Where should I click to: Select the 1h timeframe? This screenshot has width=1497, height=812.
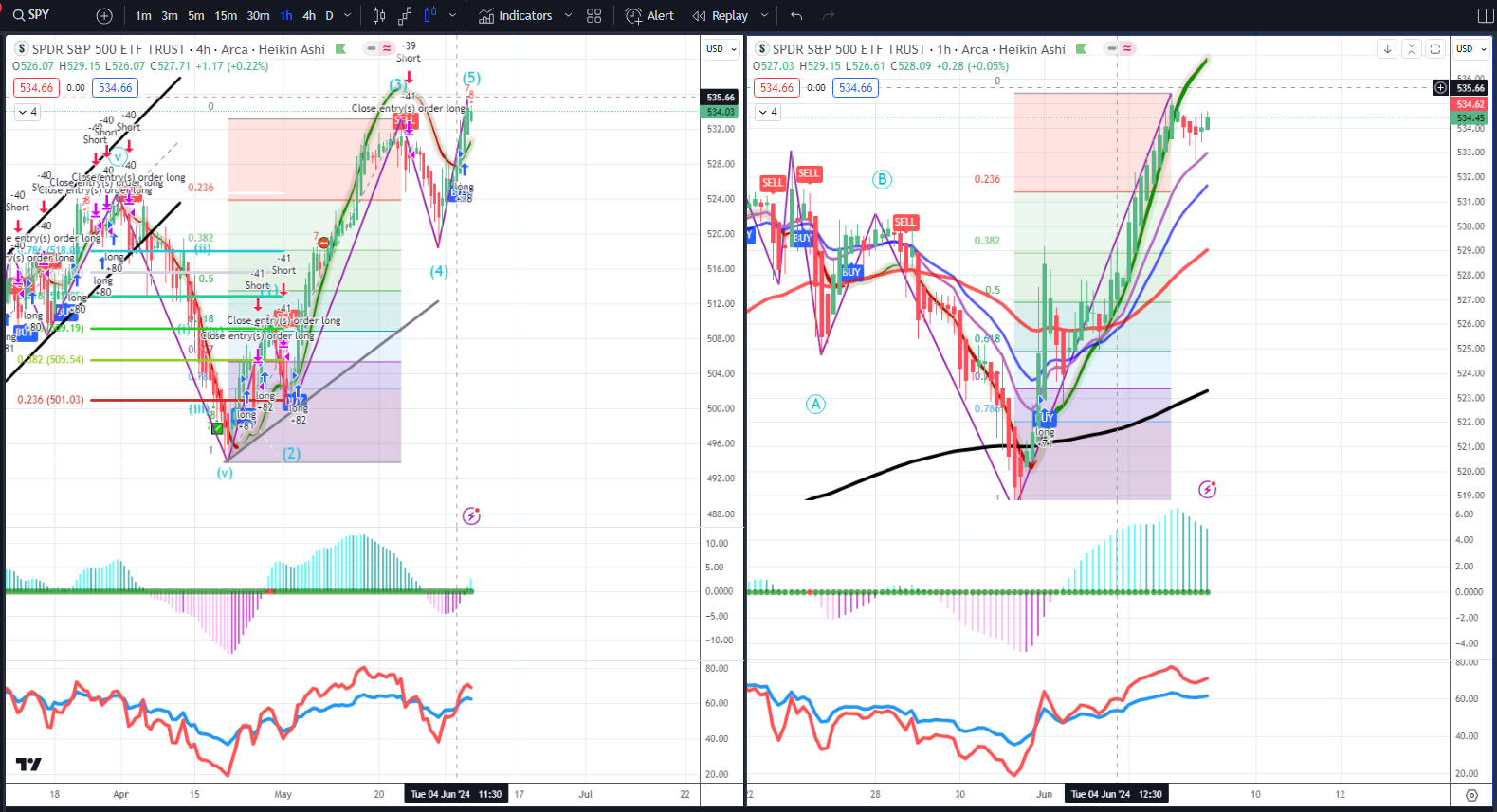click(x=286, y=16)
